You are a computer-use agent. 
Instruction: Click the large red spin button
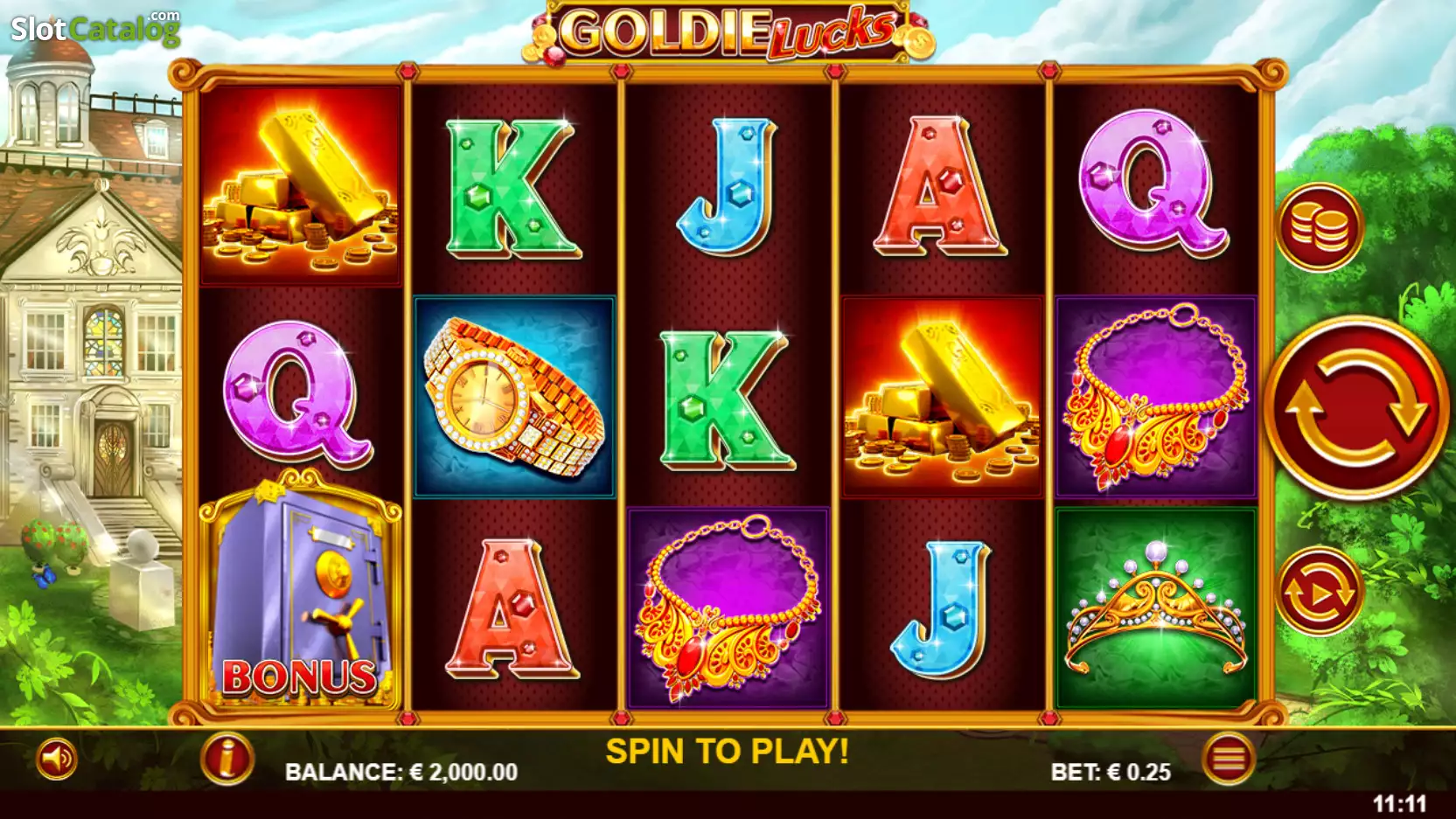[1355, 408]
